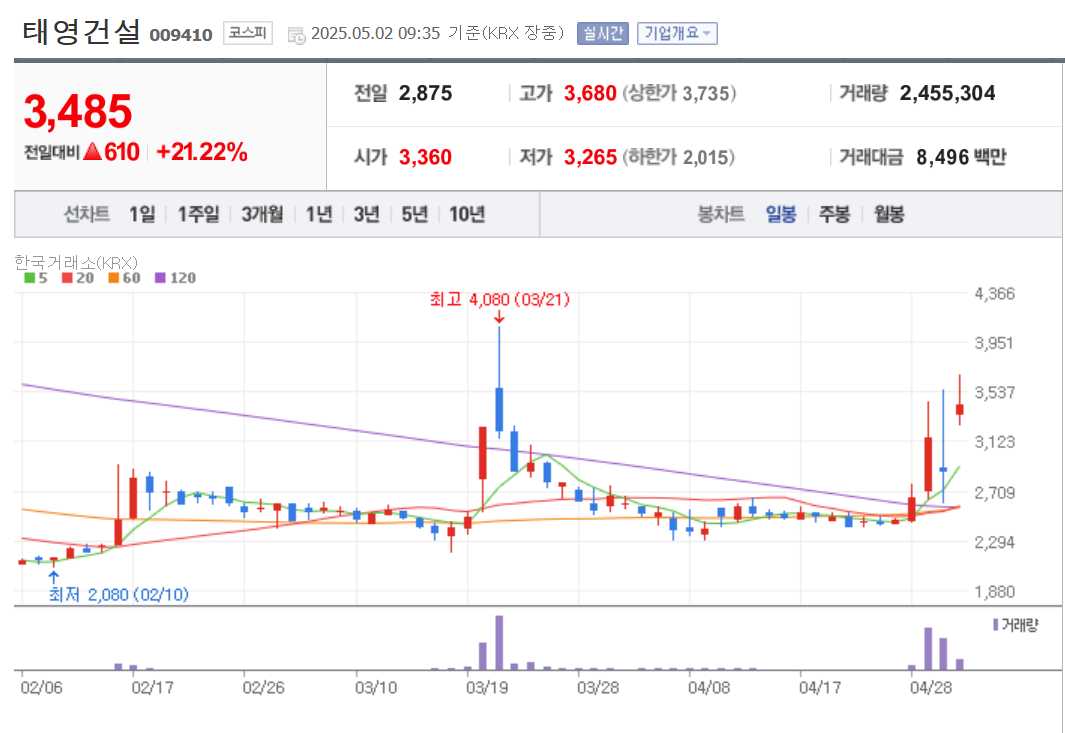Screen dimensions: 1065x733
Task: Click the 4,366 price axis label
Action: tap(994, 294)
